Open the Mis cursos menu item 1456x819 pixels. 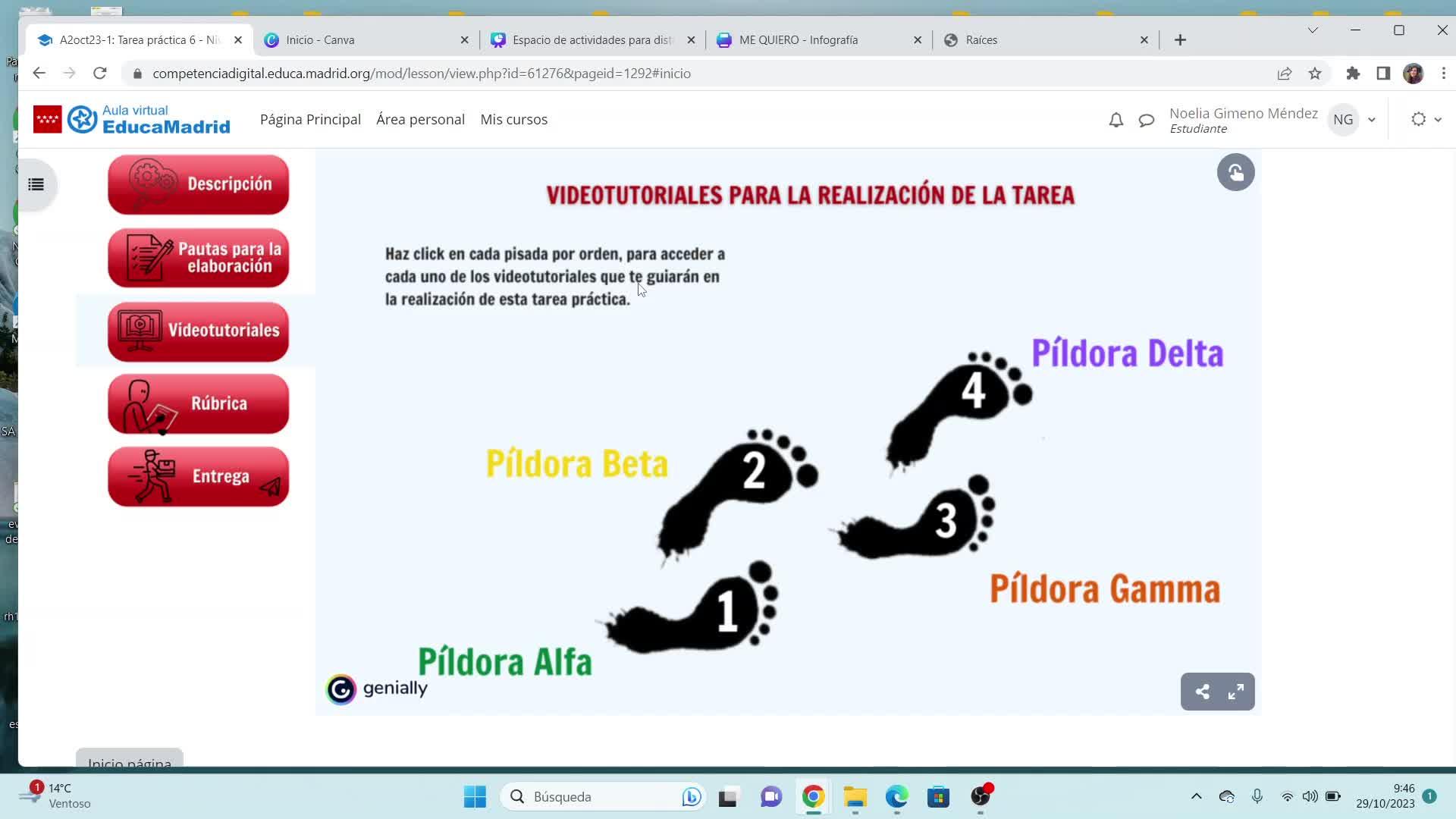pyautogui.click(x=513, y=120)
